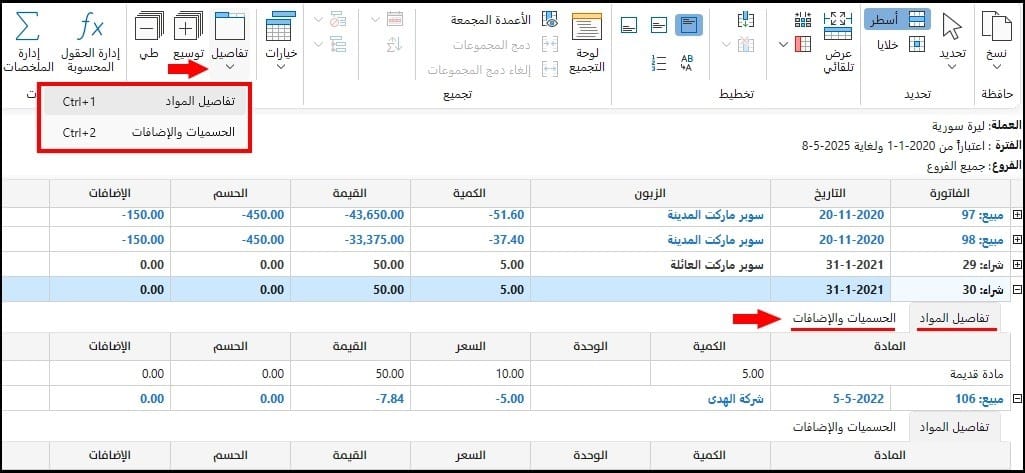Click the starred grid best-fit columns icon
The width and height of the screenshot is (1025, 473).
(803, 20)
